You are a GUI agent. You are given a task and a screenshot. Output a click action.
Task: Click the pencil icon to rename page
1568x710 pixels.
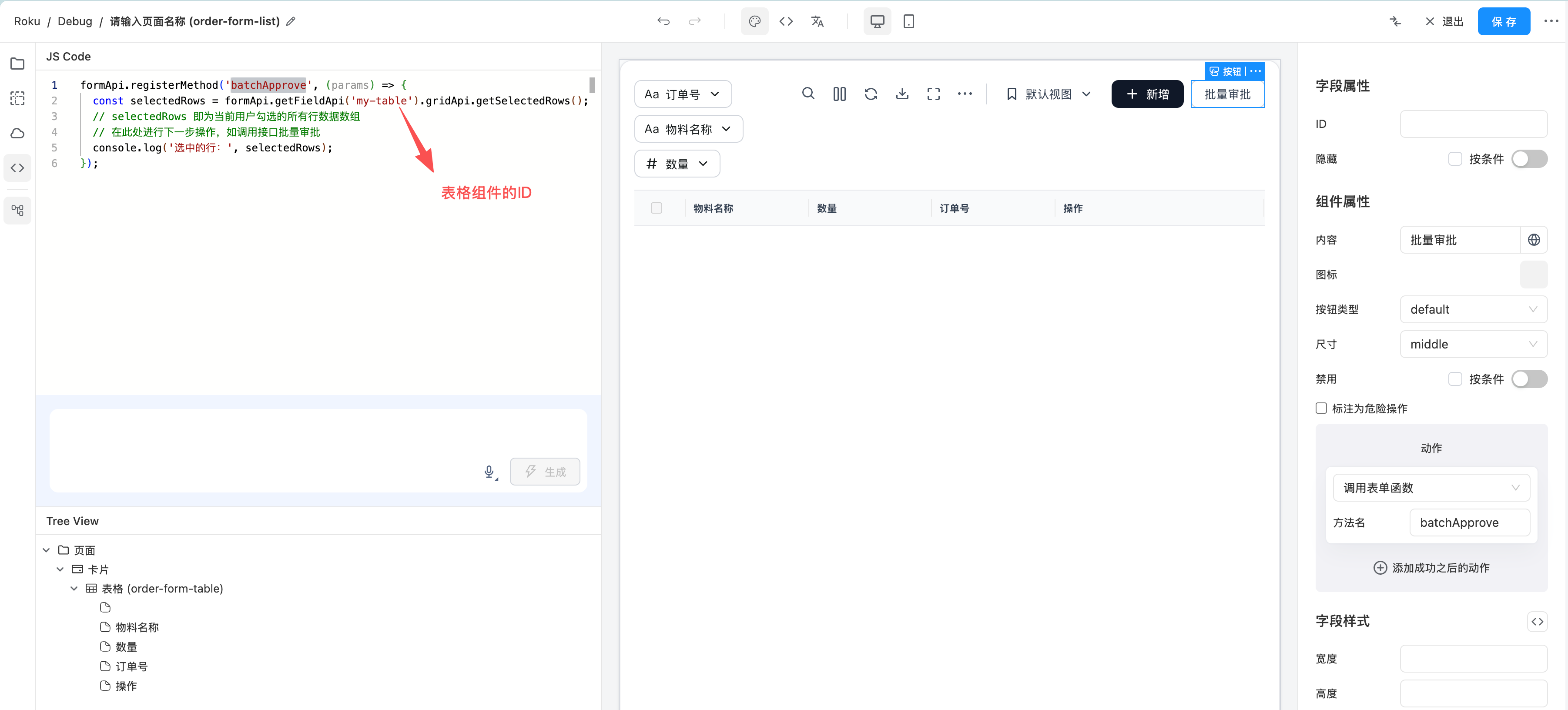pos(291,21)
